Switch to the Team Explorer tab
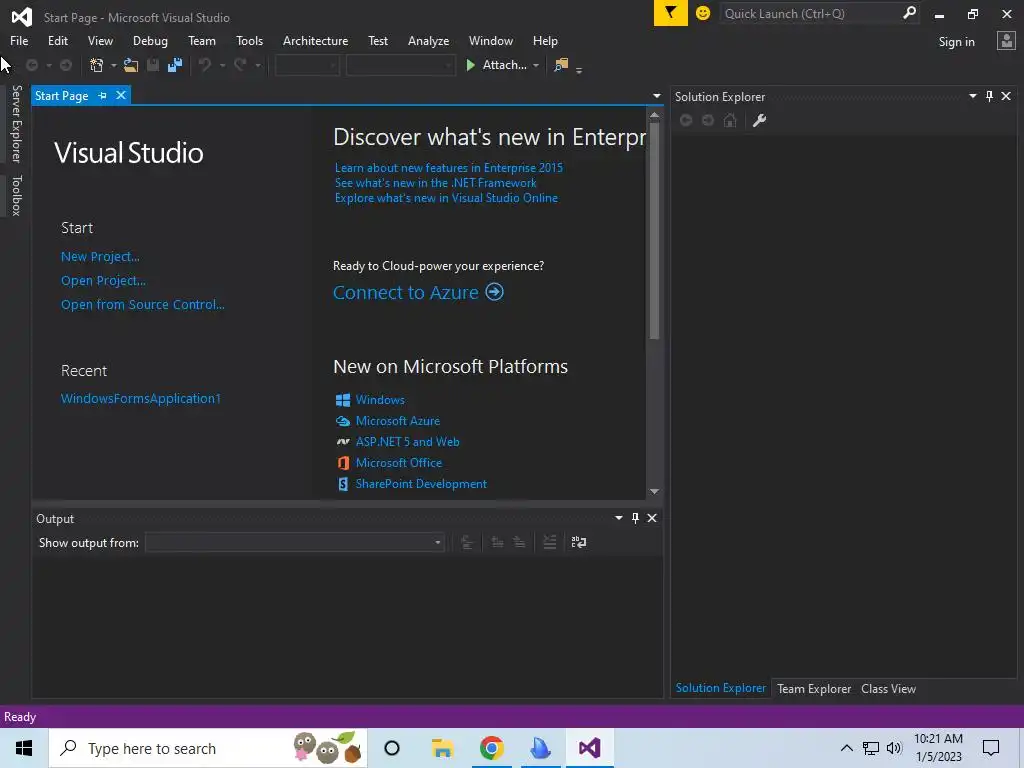The image size is (1024, 768). click(814, 688)
